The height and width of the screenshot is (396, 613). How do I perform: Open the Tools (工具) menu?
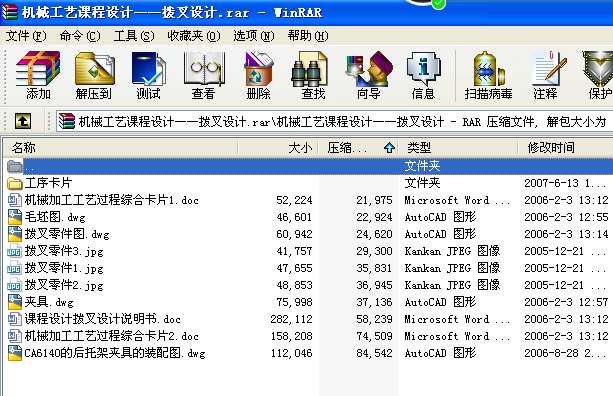(x=134, y=36)
